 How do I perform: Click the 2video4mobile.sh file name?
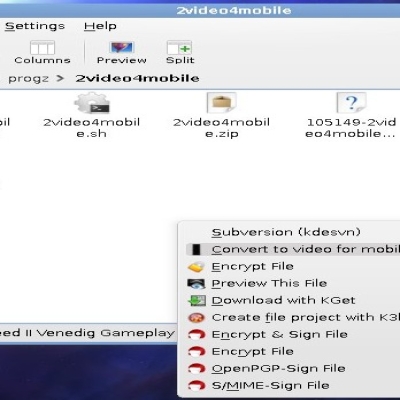(92, 128)
